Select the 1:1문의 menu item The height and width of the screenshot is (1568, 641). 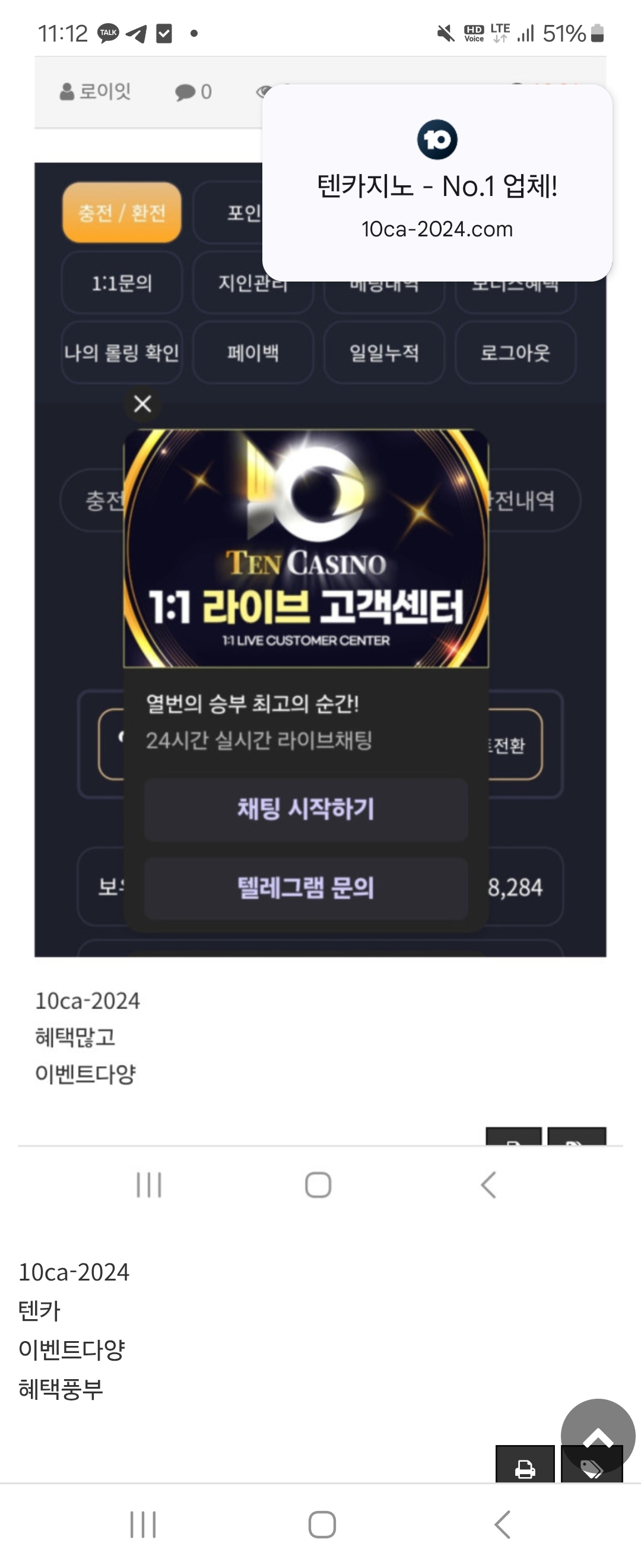122,283
